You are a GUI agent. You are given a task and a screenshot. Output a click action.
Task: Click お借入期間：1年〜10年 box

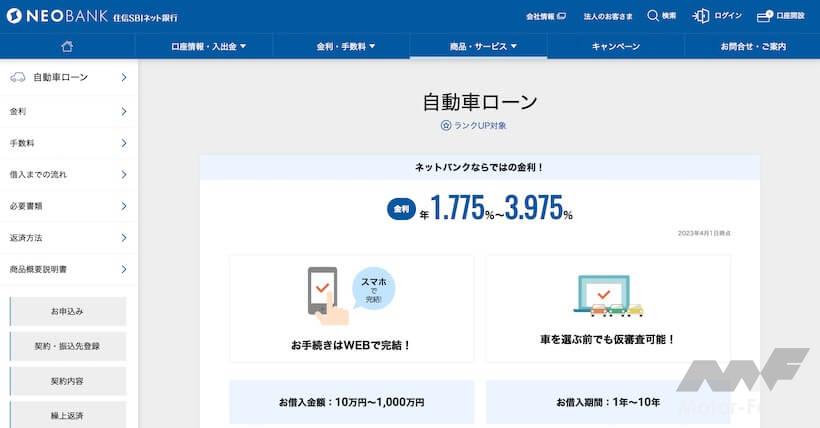click(608, 402)
